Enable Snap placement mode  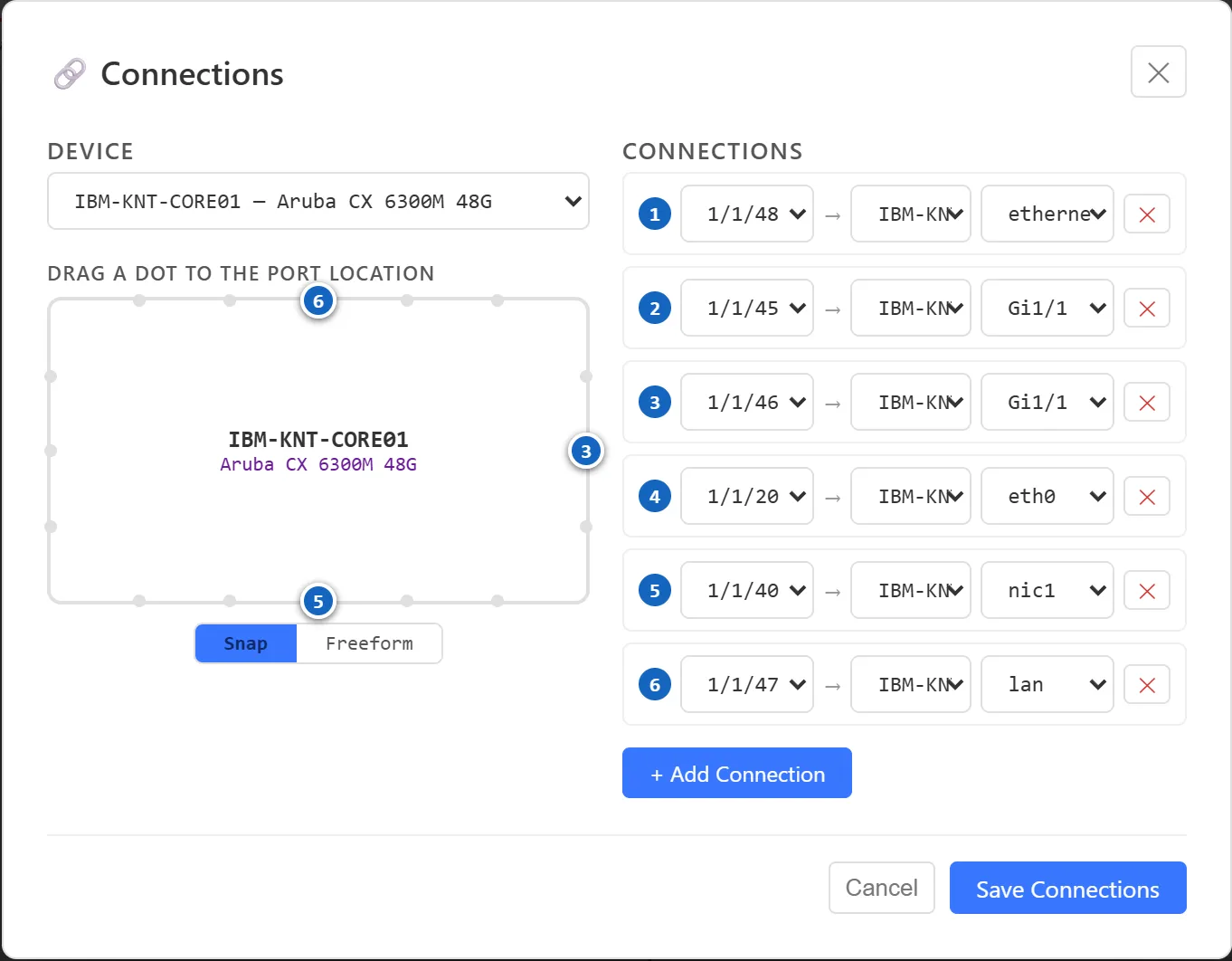pos(246,643)
